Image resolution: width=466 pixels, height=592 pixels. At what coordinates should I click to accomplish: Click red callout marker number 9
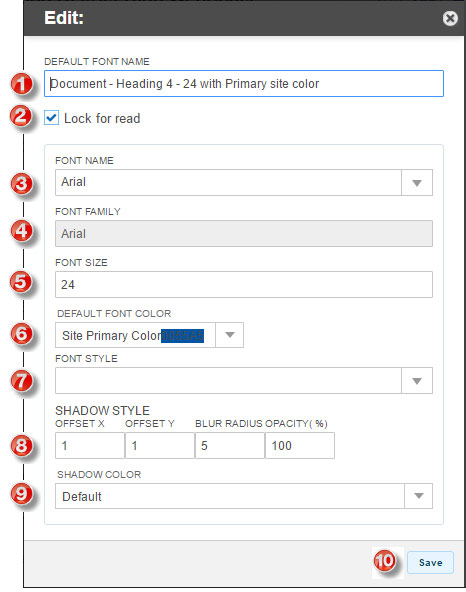pyautogui.click(x=22, y=493)
